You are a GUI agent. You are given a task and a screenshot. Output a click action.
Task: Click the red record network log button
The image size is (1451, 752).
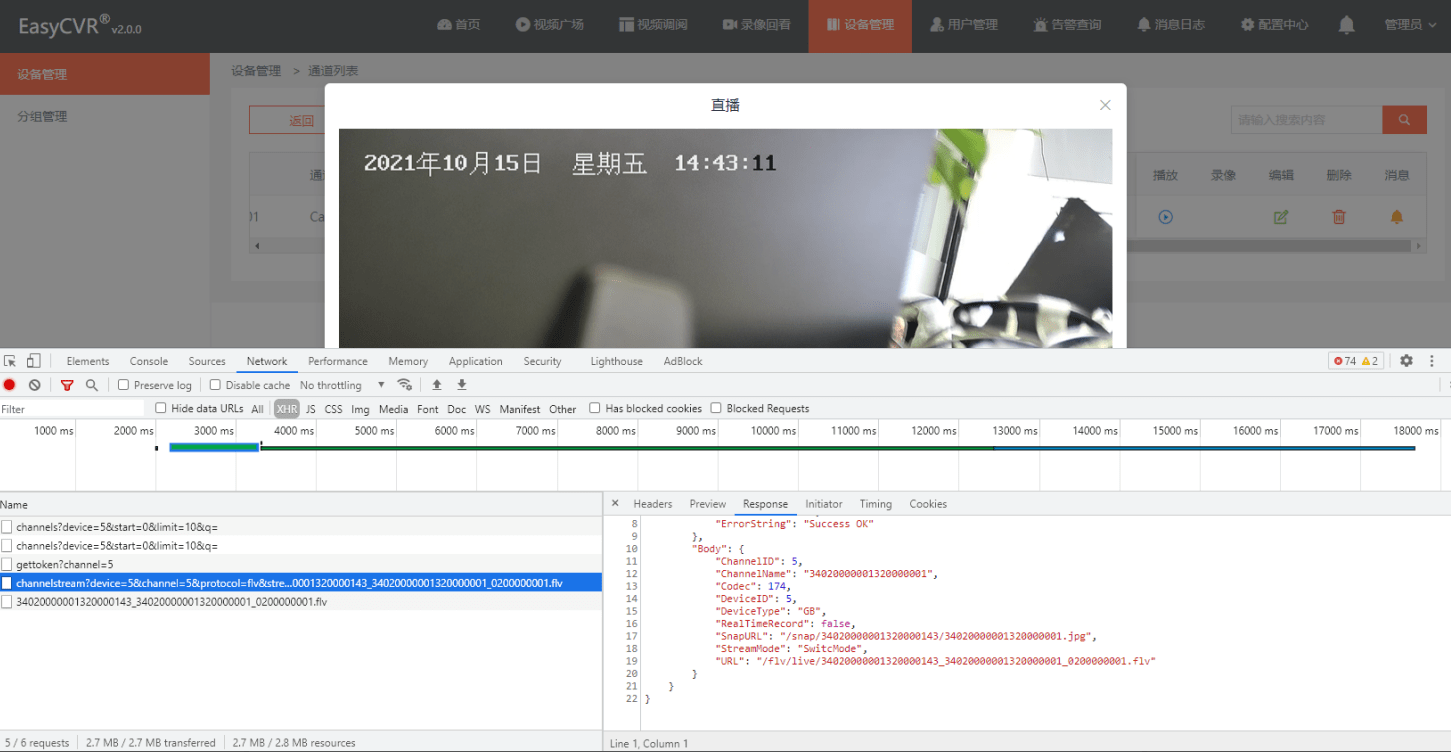pyautogui.click(x=10, y=385)
